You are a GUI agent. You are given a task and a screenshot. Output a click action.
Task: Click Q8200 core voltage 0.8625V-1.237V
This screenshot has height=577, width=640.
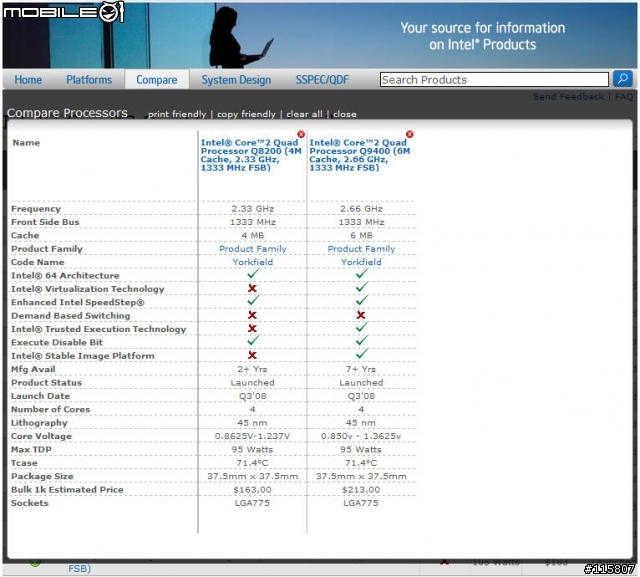(252, 436)
